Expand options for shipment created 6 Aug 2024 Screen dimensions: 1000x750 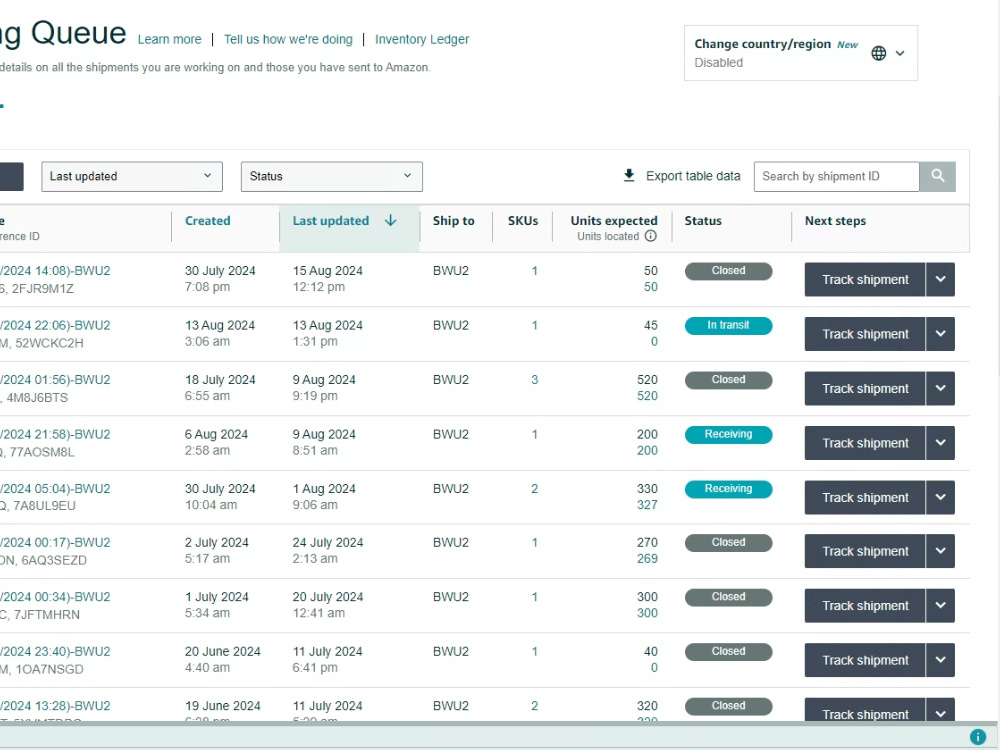tap(940, 443)
